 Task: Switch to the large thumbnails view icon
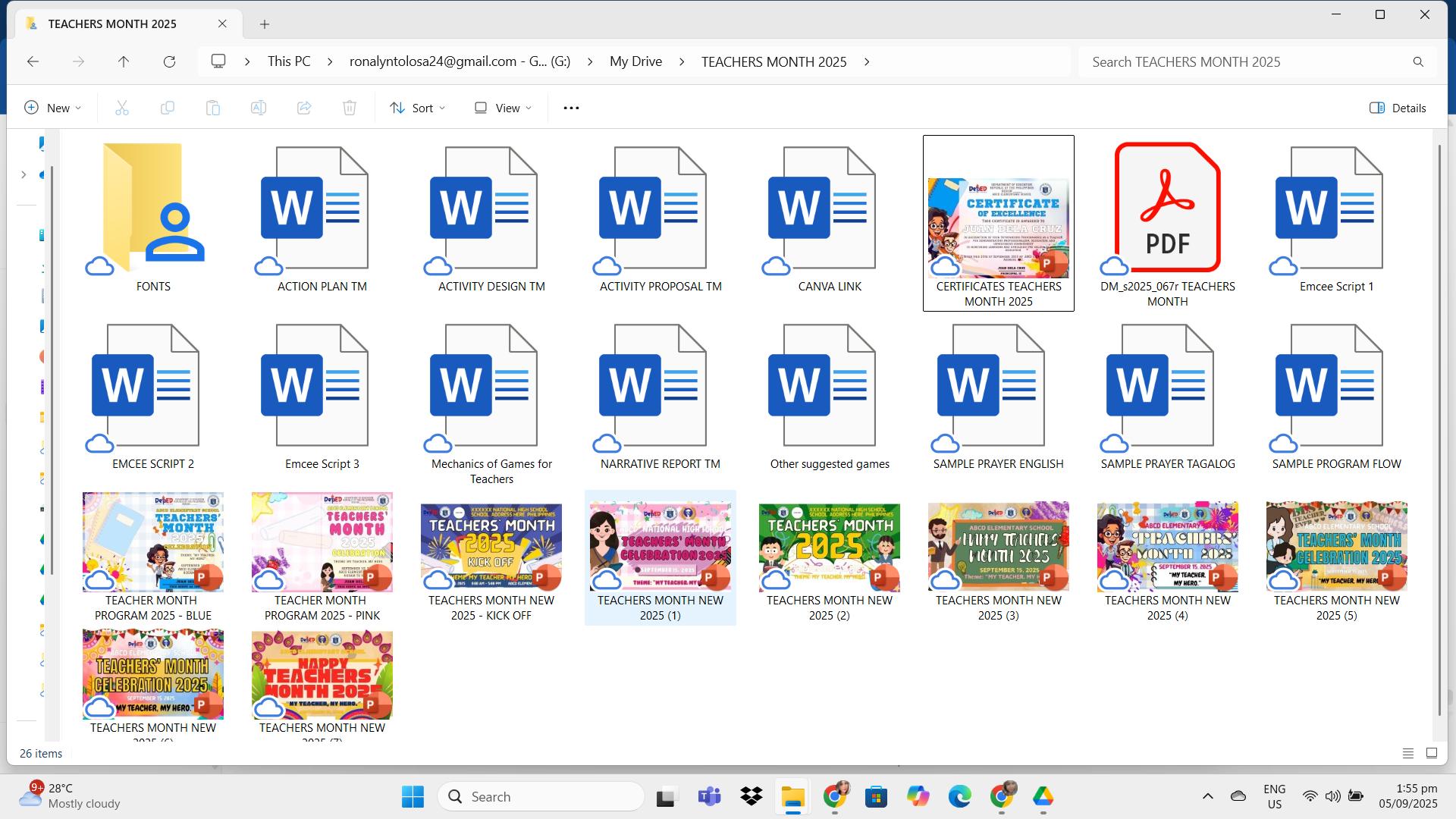(x=1432, y=753)
